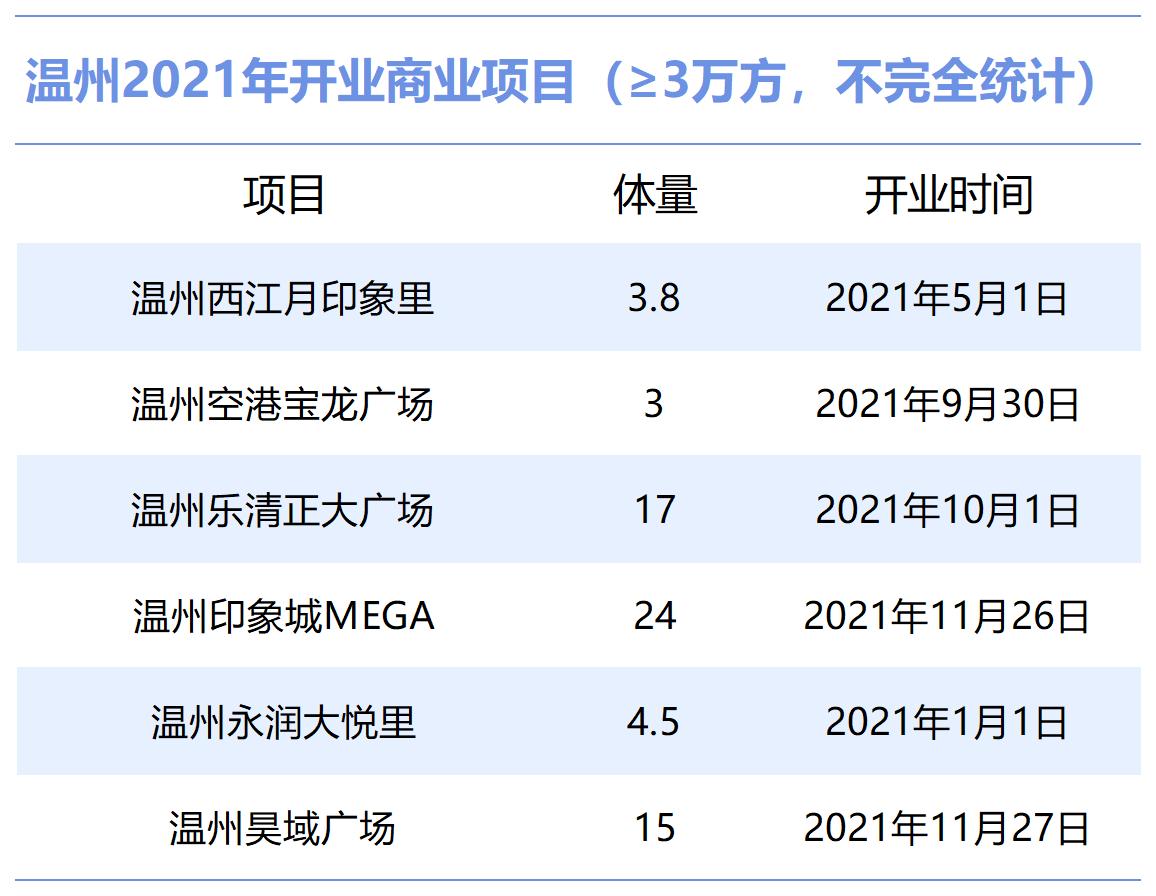1156x896 pixels.
Task: Click the 3.8 volume value
Action: [656, 298]
